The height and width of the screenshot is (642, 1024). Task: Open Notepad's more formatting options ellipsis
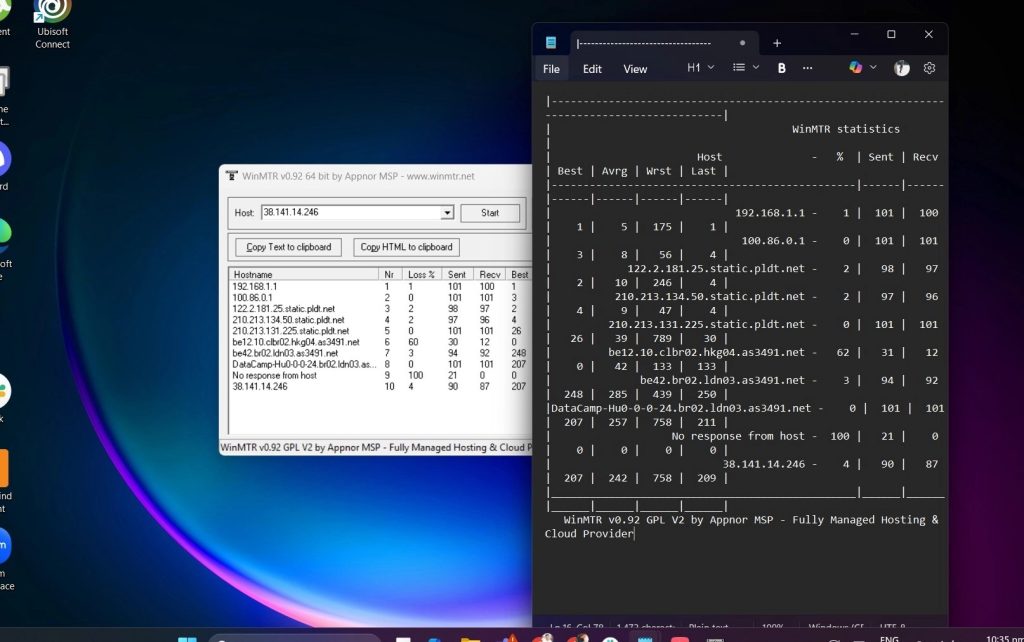[x=807, y=68]
